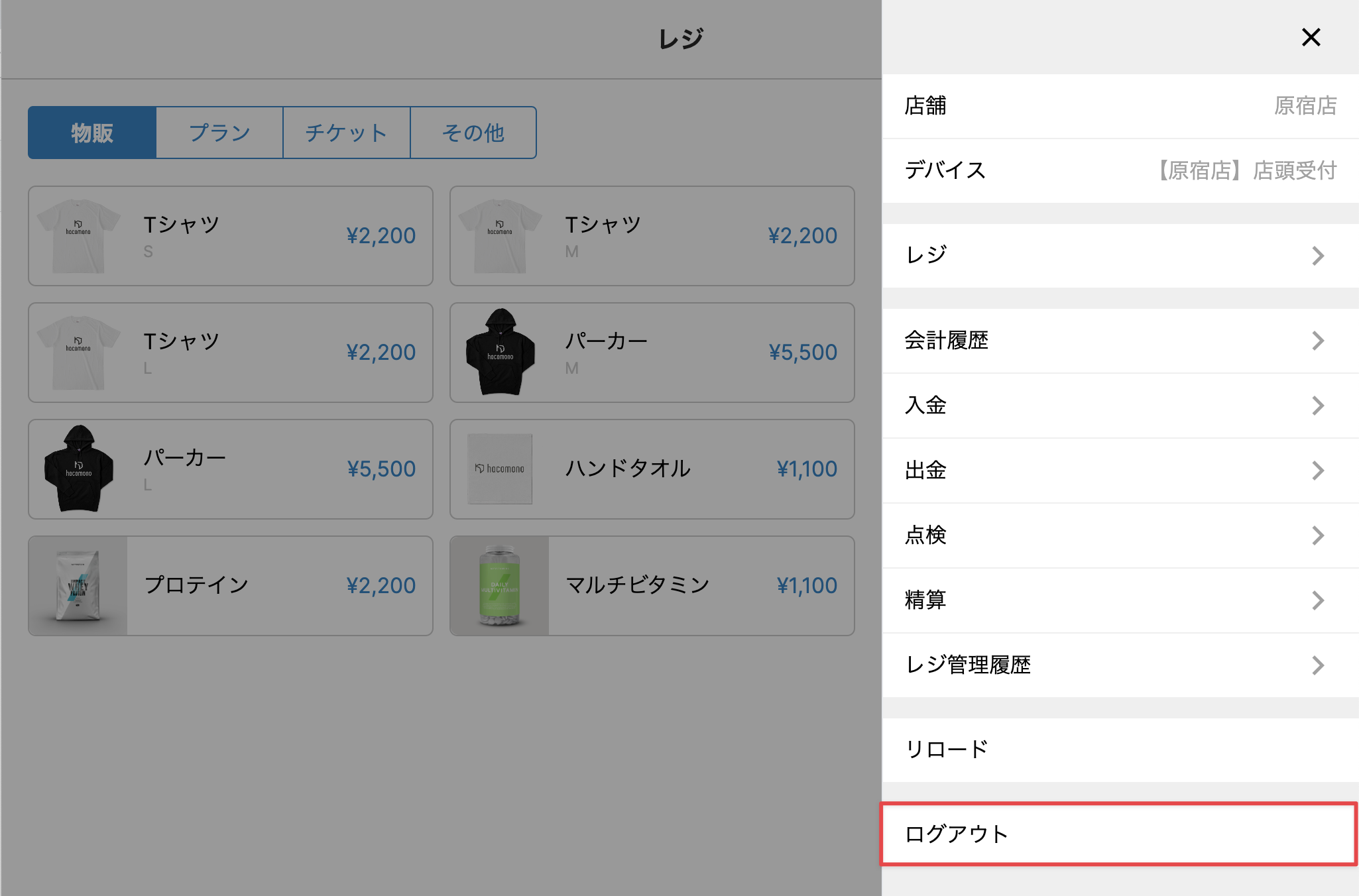Expand 会計履歴 using its chevron arrow
This screenshot has width=1359, height=896.
coord(1317,341)
